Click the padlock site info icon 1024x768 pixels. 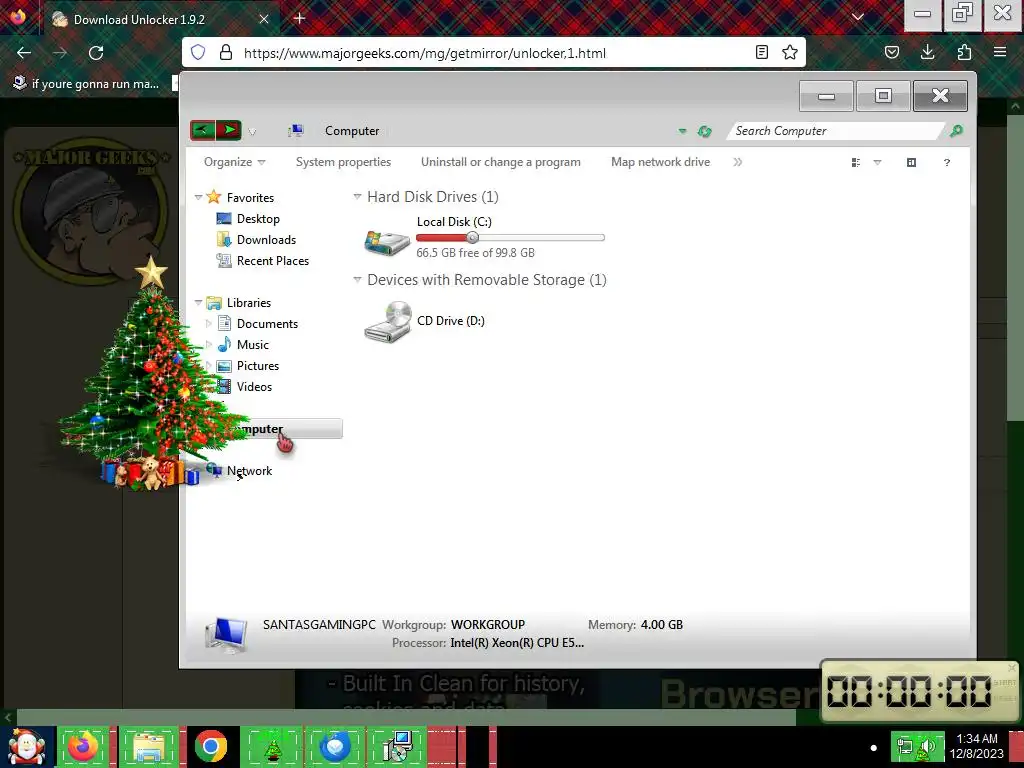click(225, 52)
